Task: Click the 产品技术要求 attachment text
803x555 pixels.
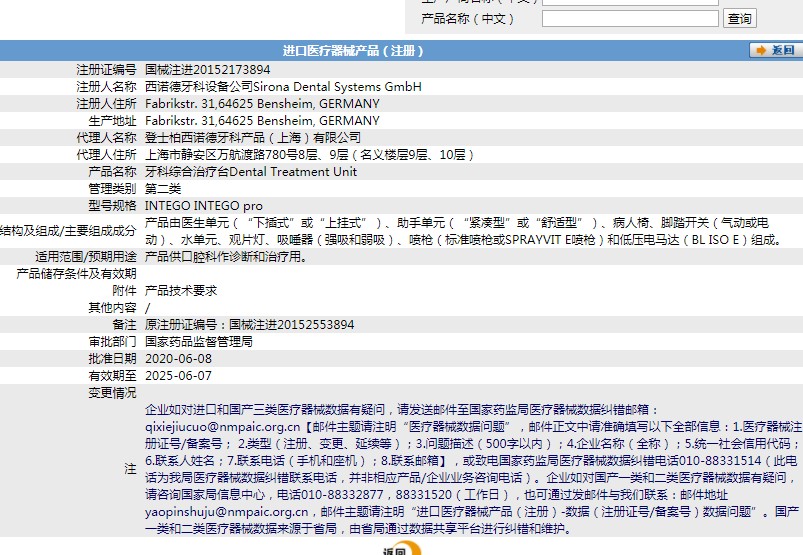Action: pyautogui.click(x=181, y=291)
